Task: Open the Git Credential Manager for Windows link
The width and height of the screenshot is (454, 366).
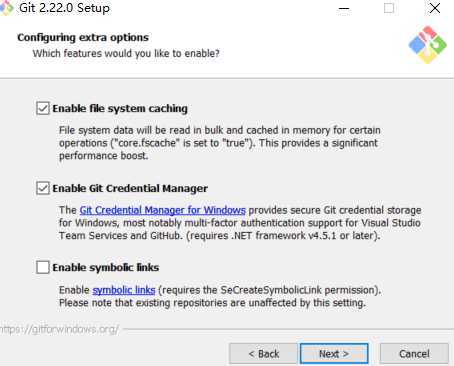Action: point(163,210)
